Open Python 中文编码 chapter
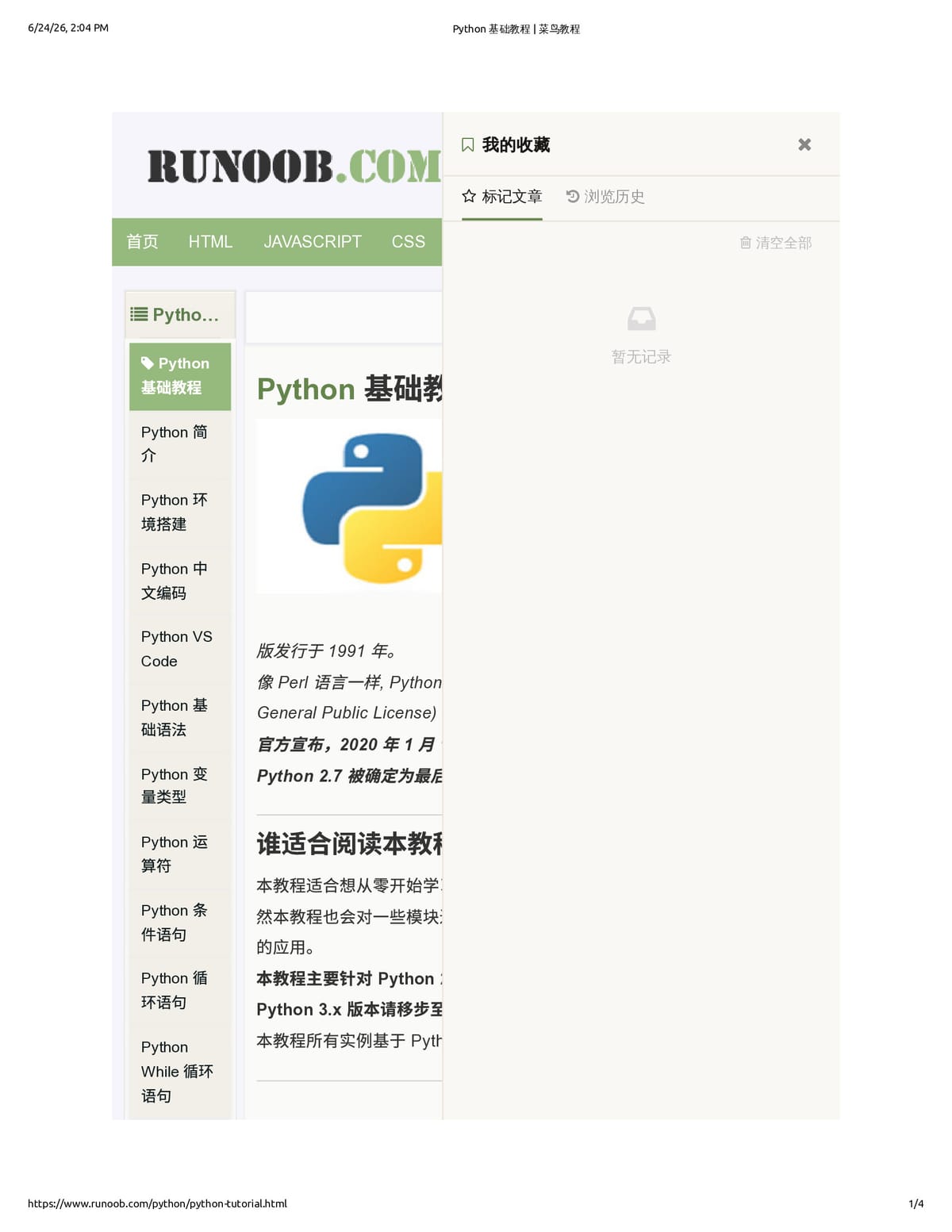 pyautogui.click(x=180, y=581)
